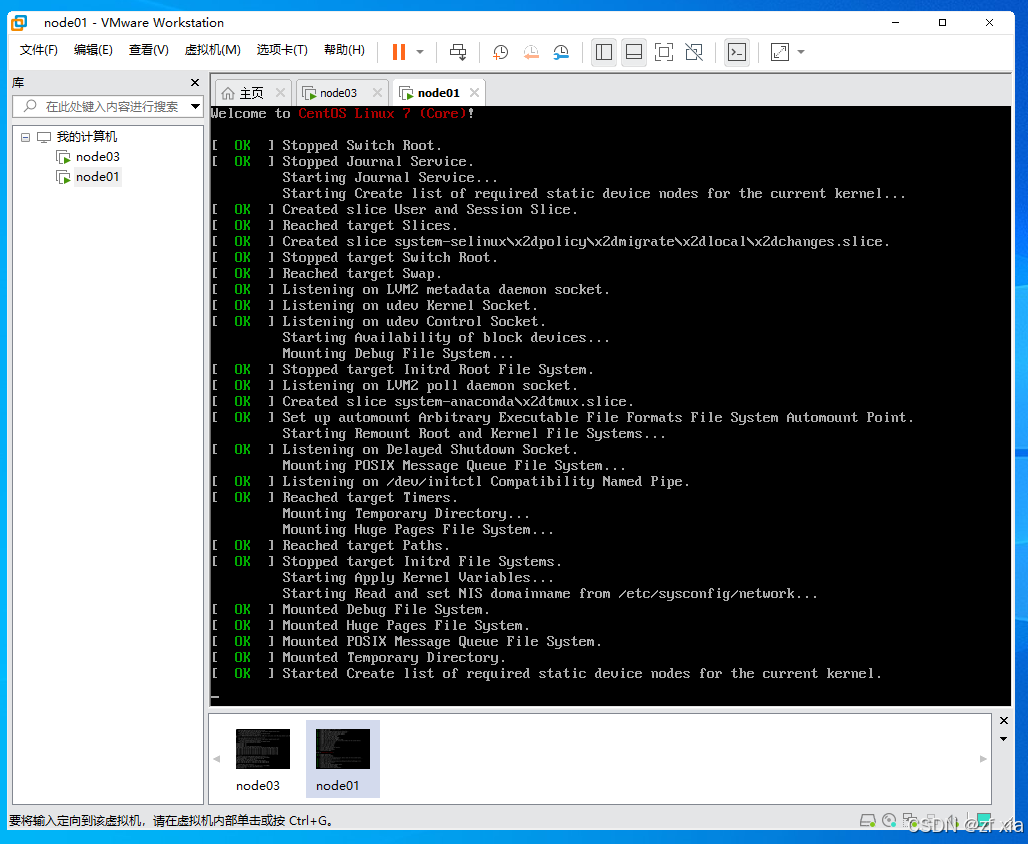The image size is (1028, 844).
Task: Open the 选项卡(T) menu
Action: 282,50
